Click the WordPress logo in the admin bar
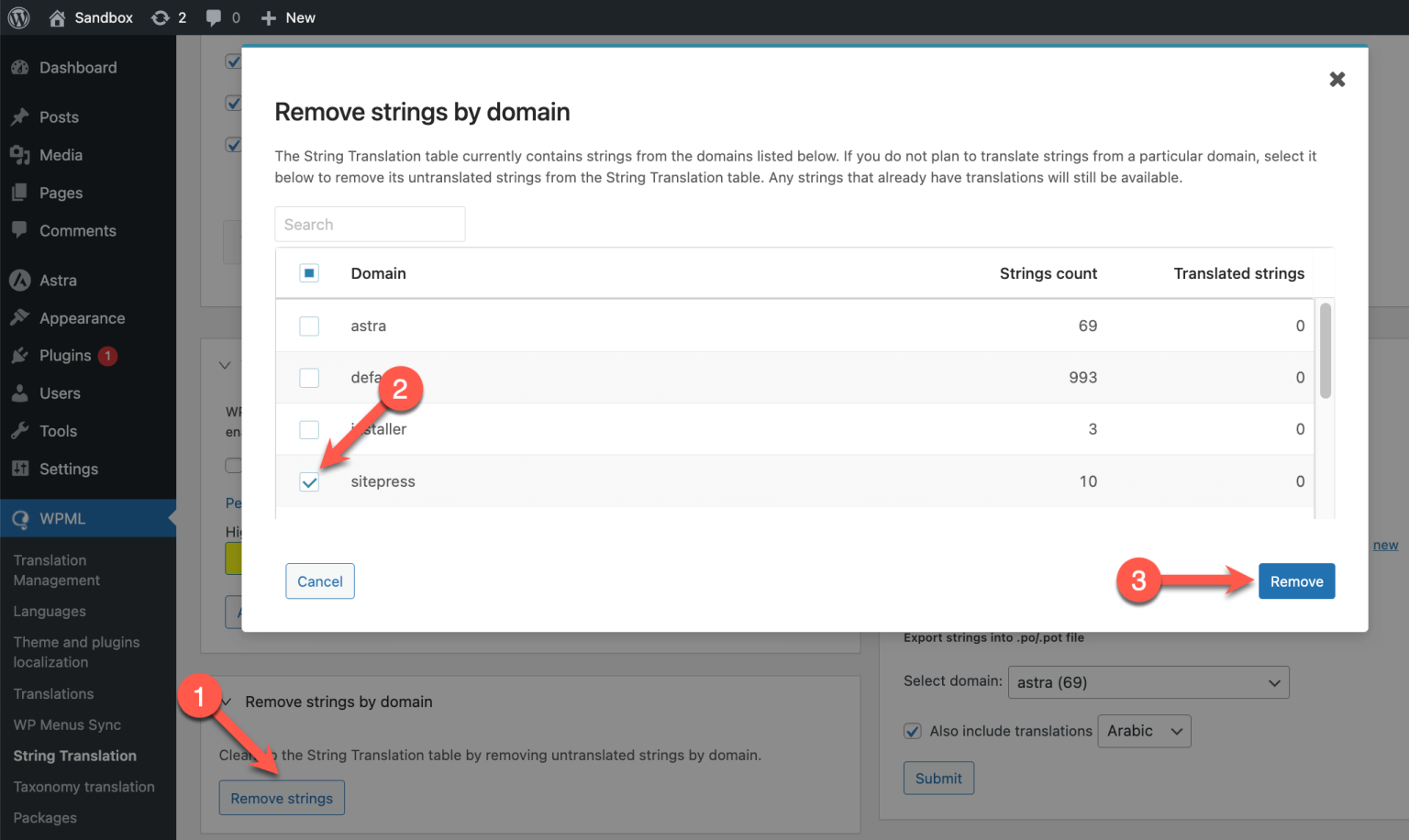This screenshot has width=1409, height=840. tap(18, 17)
